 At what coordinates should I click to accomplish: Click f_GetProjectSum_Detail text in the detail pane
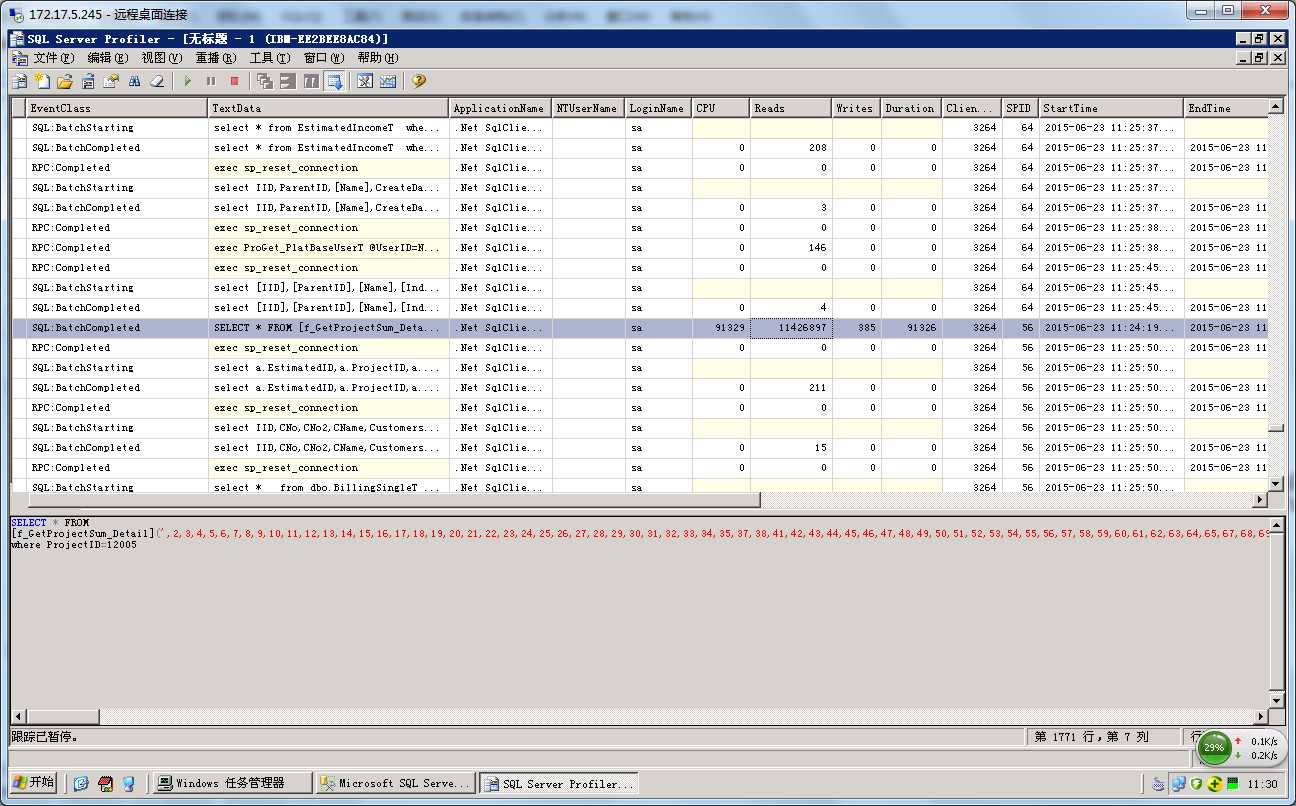[85, 534]
